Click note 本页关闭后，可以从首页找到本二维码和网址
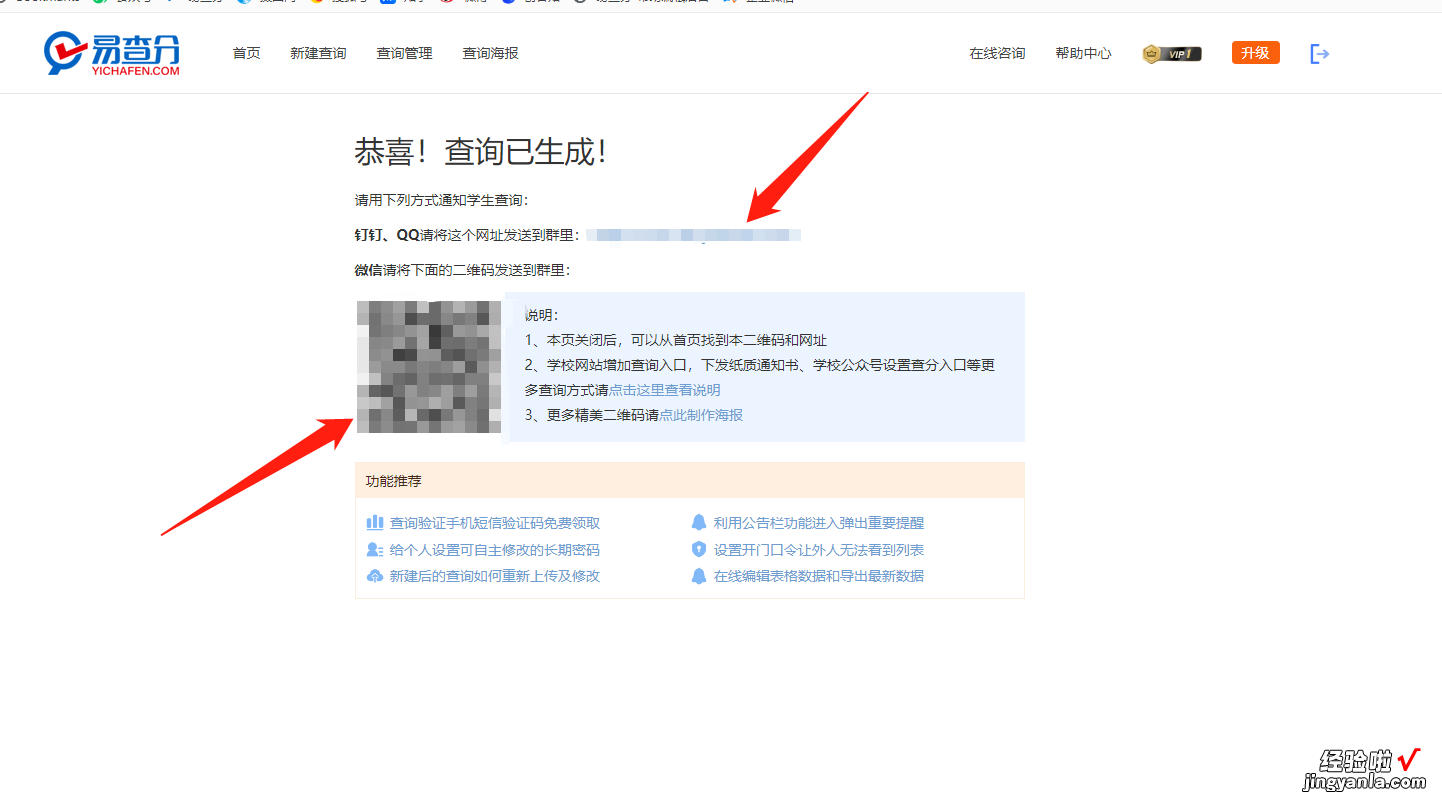Screen dimensions: 1442x799 (x=676, y=340)
